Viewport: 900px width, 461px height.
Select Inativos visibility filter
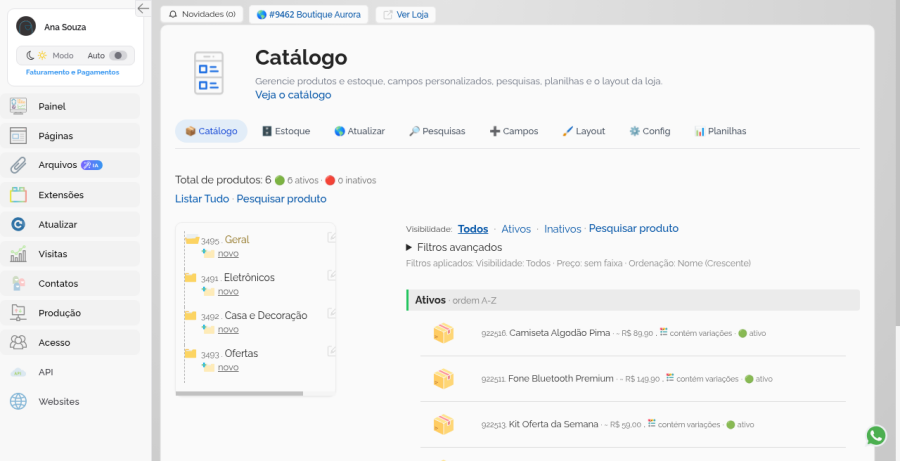(562, 229)
